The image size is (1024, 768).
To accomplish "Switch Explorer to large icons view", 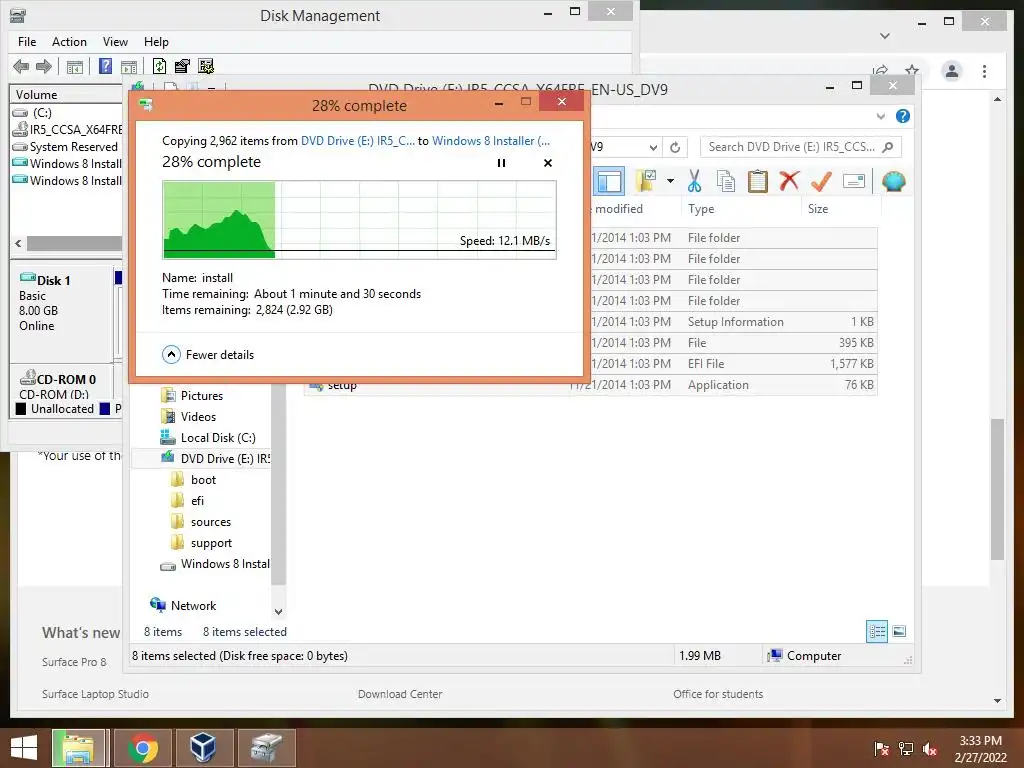I will coord(899,631).
